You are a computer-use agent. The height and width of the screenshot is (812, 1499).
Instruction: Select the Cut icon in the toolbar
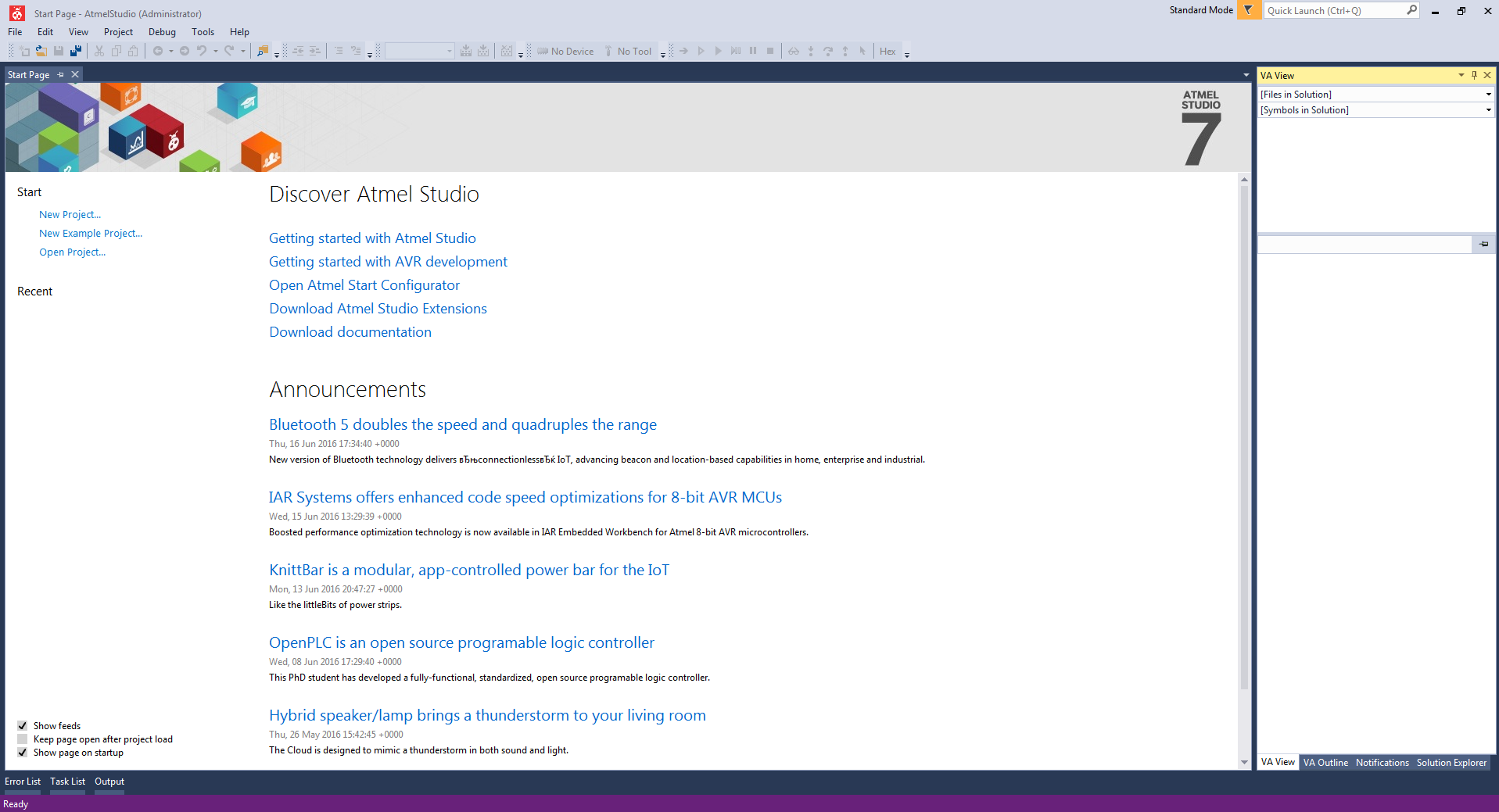pyautogui.click(x=99, y=51)
